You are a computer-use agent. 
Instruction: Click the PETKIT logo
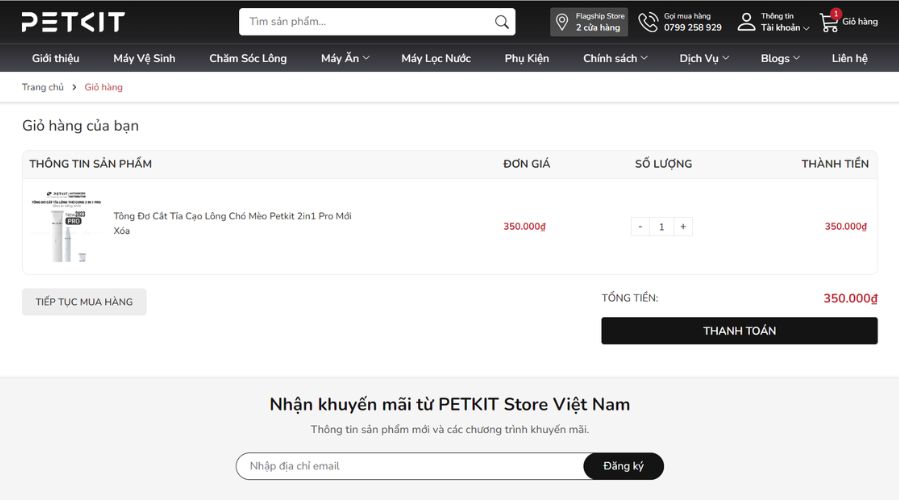click(73, 22)
